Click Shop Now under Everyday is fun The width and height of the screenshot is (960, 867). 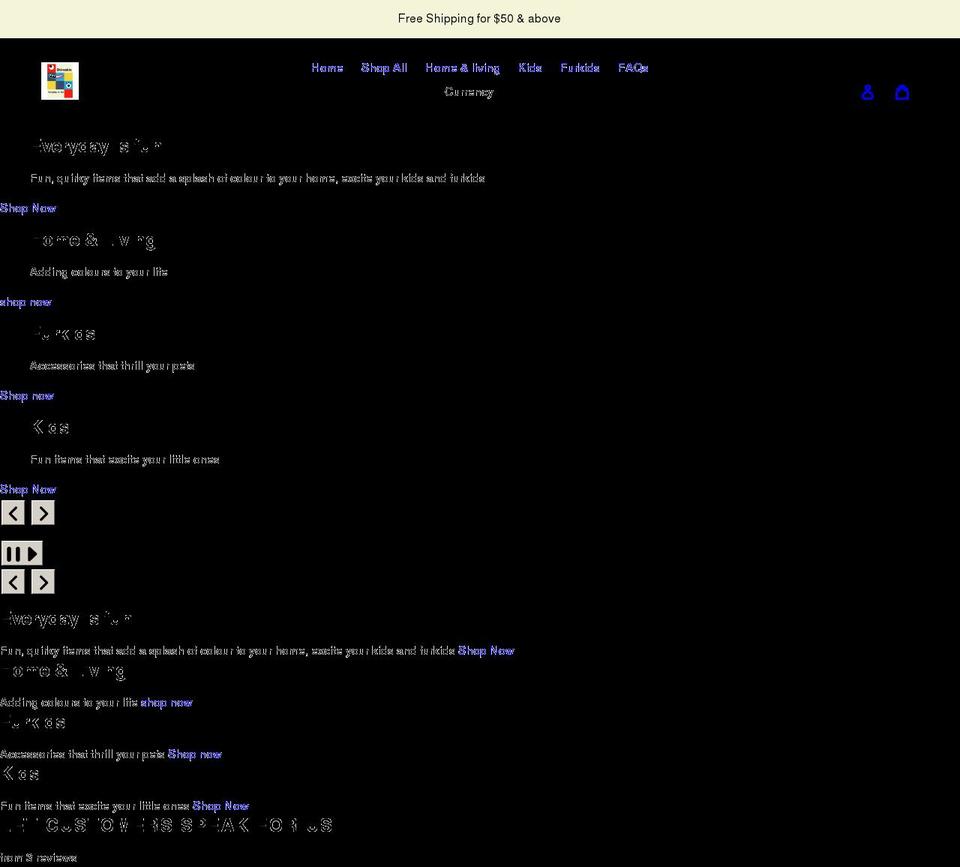click(x=27, y=208)
